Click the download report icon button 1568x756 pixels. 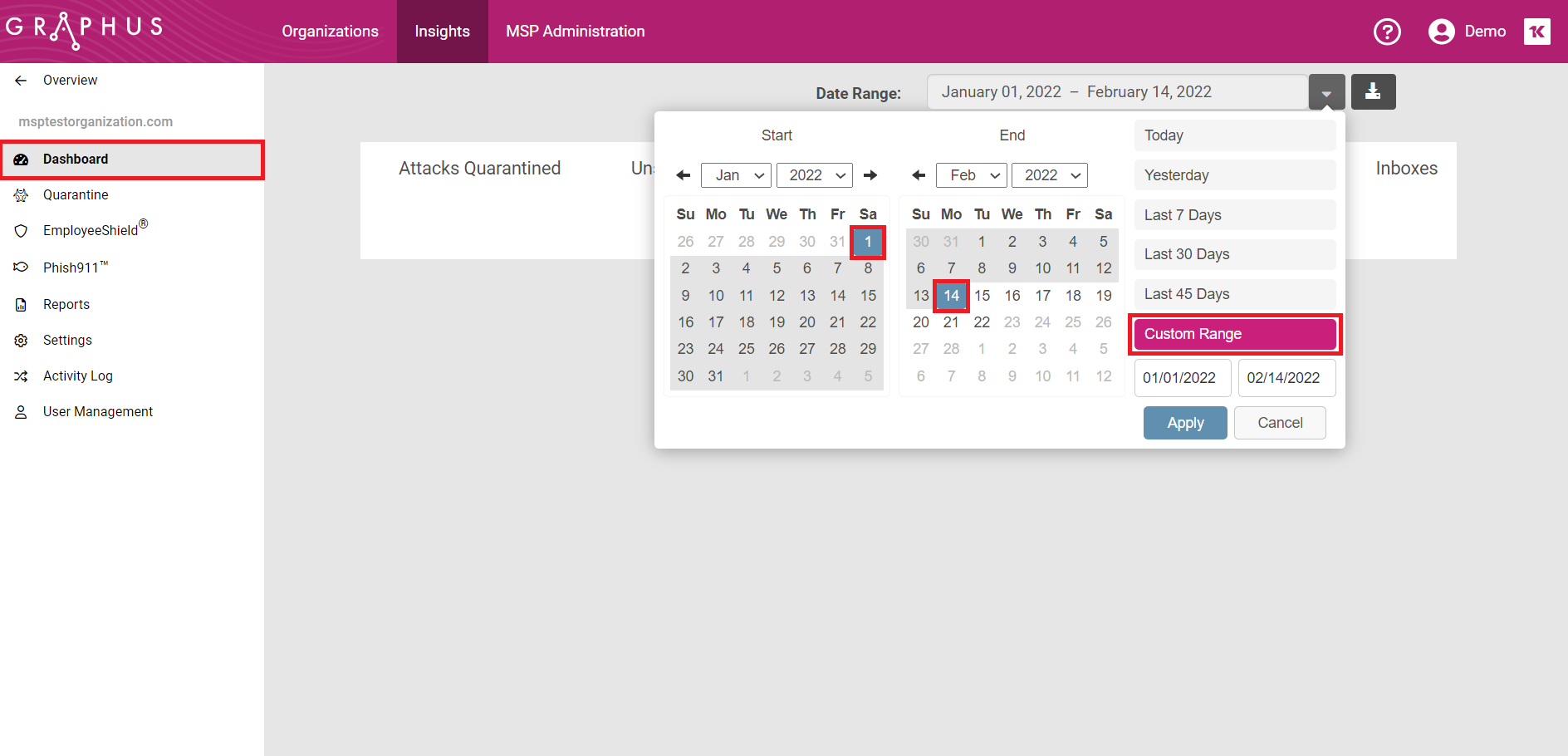[x=1373, y=91]
